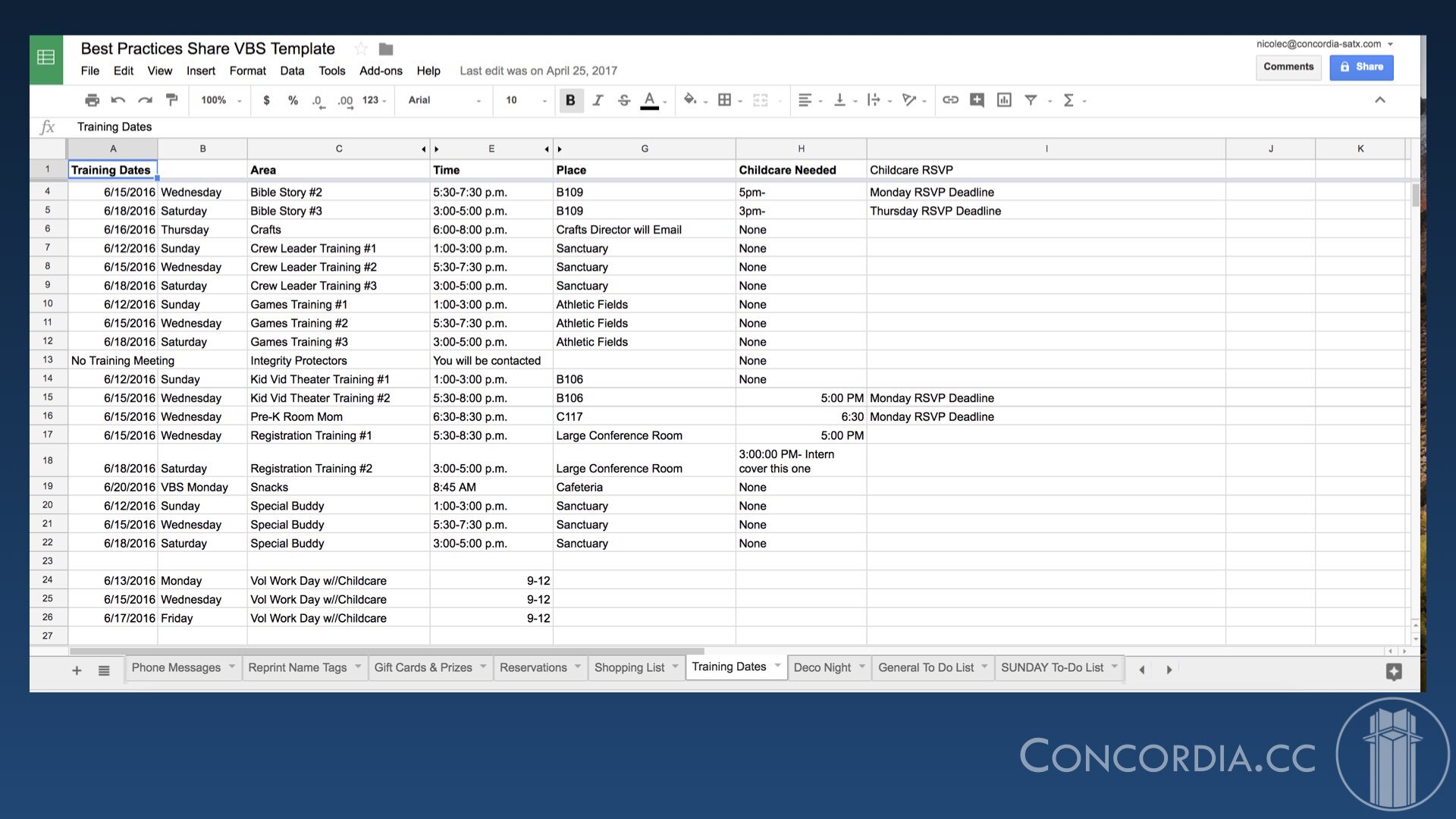Switch to the Reprint Name Tags tab
Image resolution: width=1456 pixels, height=819 pixels.
coord(297,667)
